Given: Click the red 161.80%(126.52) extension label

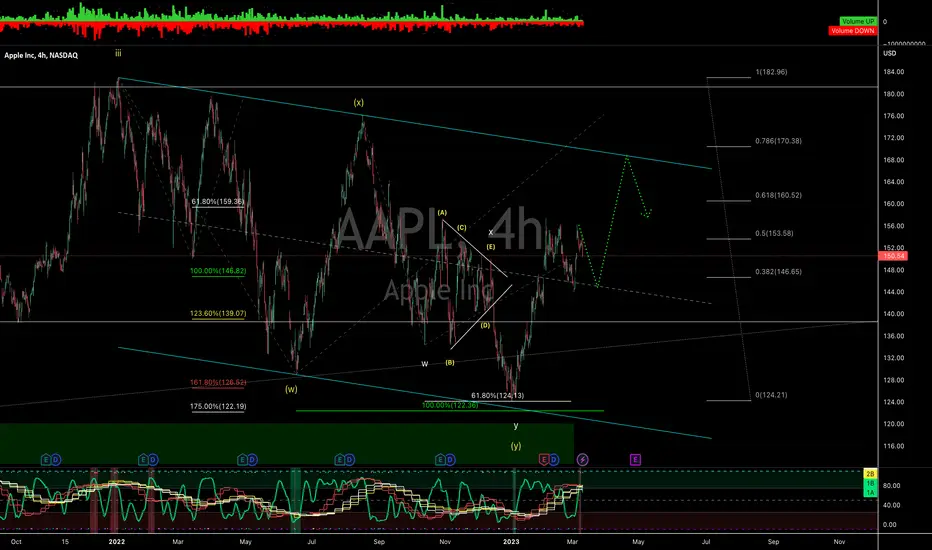Looking at the screenshot, I should pyautogui.click(x=218, y=382).
